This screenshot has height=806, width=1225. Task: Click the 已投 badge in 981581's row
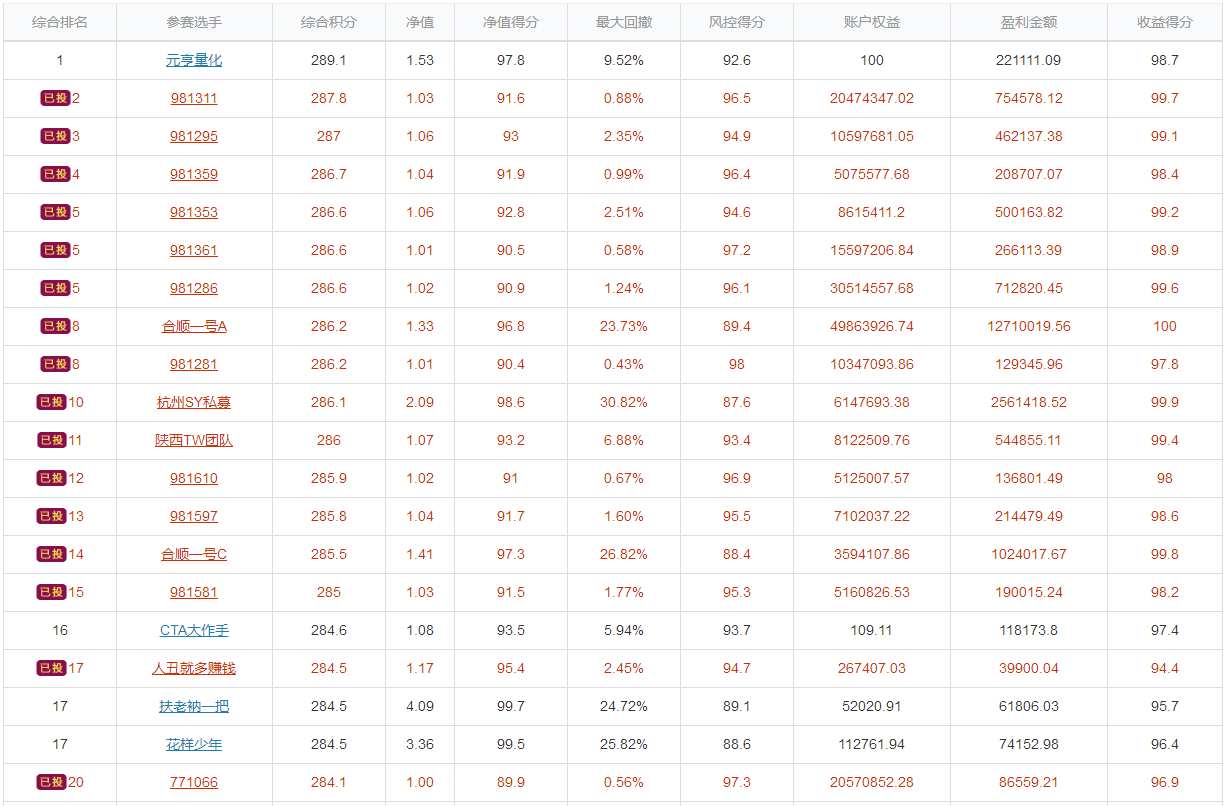pyautogui.click(x=51, y=592)
